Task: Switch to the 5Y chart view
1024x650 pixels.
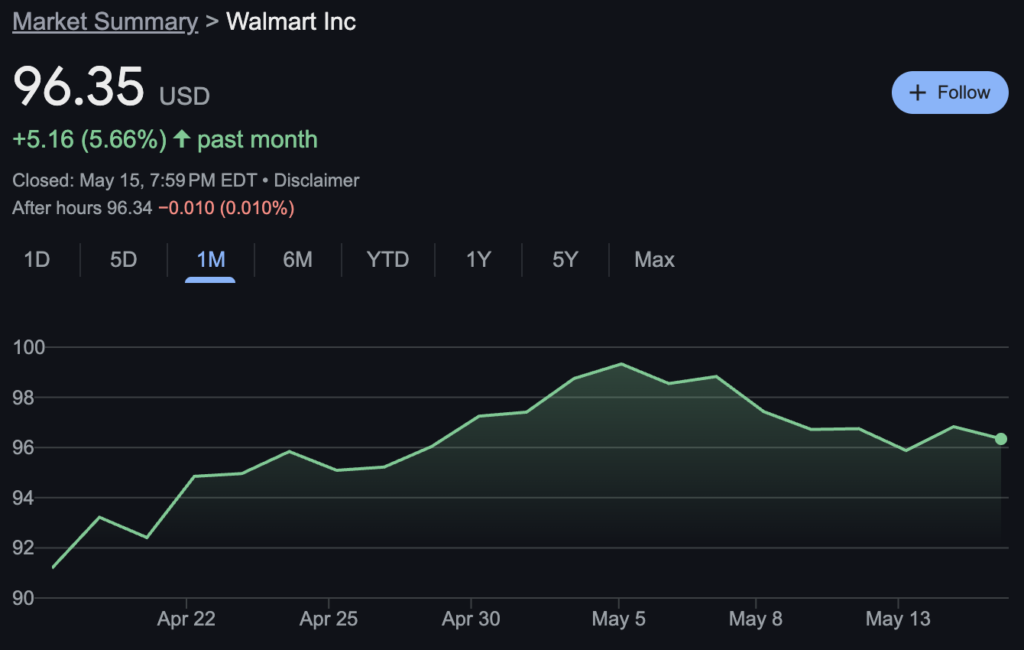Action: tap(565, 259)
